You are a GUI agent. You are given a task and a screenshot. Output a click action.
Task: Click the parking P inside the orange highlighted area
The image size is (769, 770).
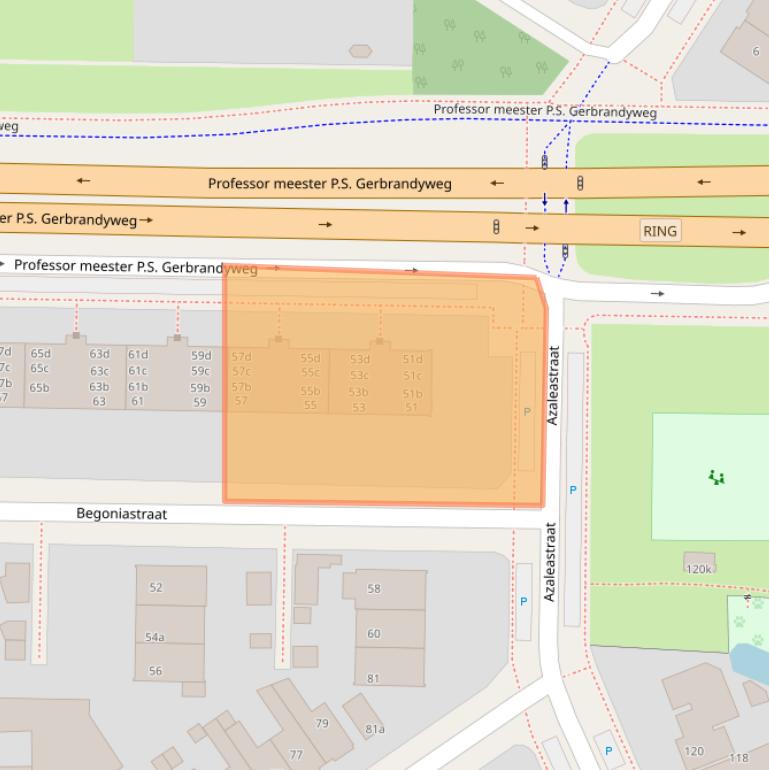(x=527, y=411)
